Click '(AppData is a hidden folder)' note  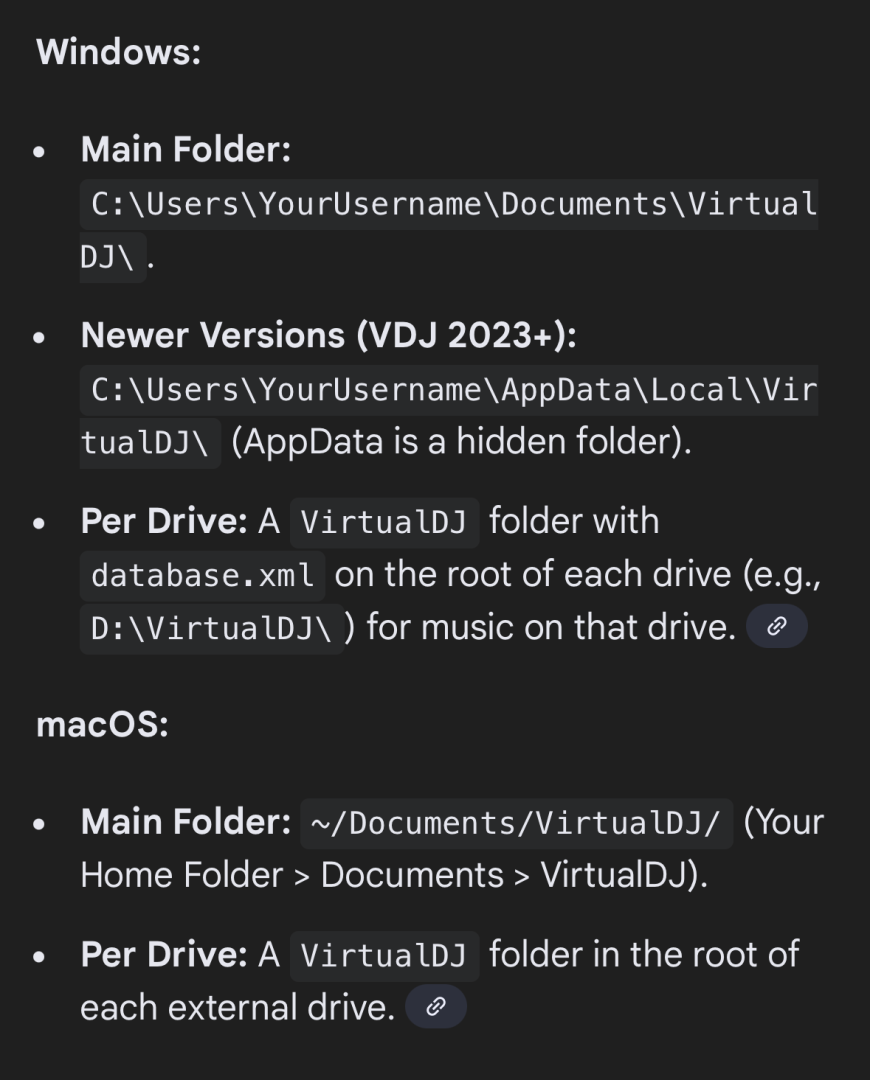(x=461, y=442)
